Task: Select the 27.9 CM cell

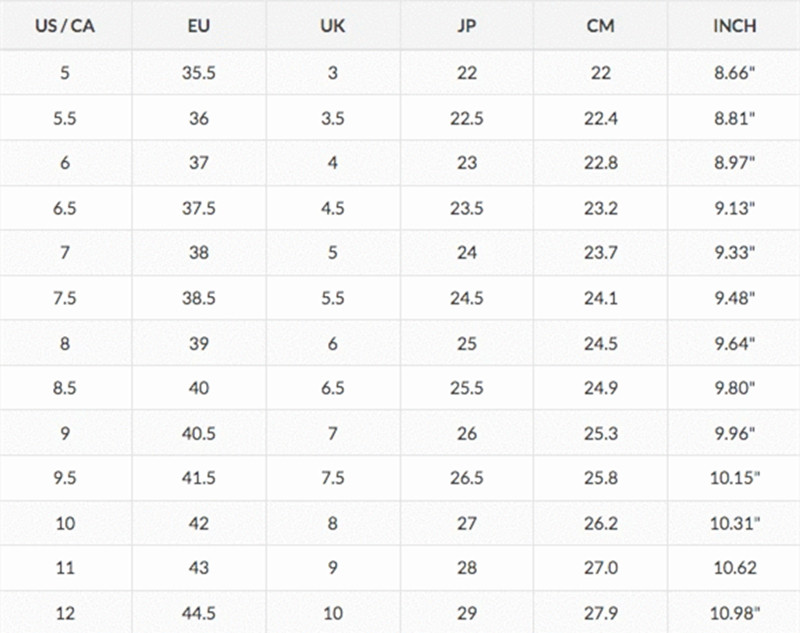Action: [x=600, y=612]
